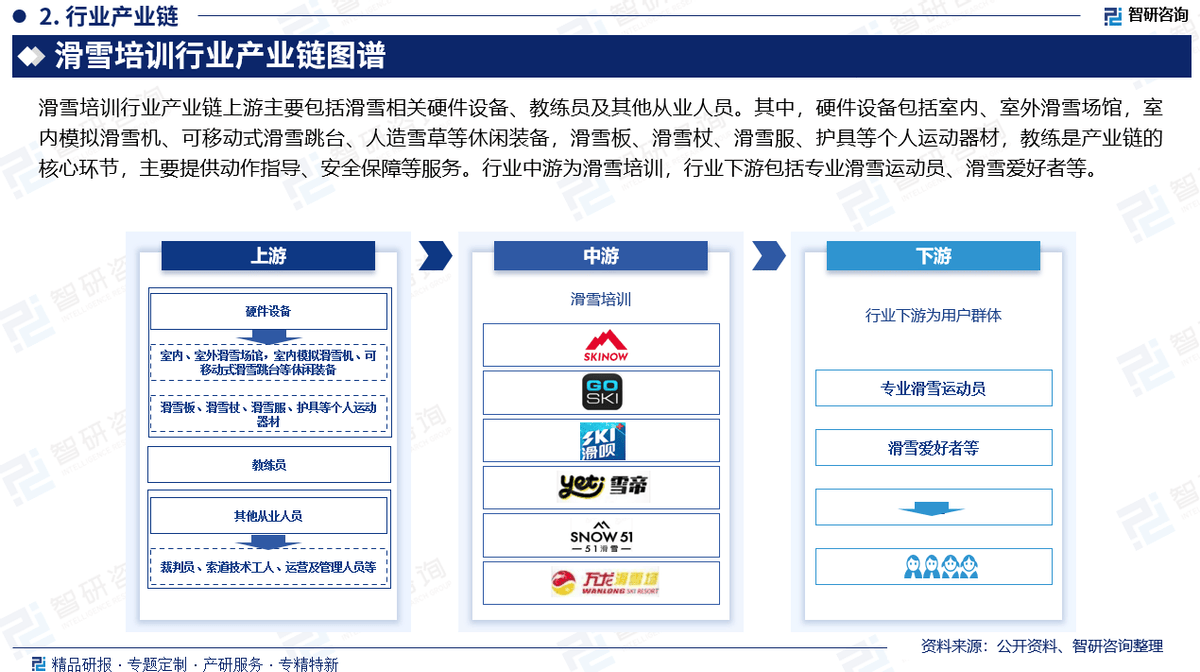Click the down arrow above the user group icon
Image resolution: width=1200 pixels, height=672 pixels.
coord(932,507)
